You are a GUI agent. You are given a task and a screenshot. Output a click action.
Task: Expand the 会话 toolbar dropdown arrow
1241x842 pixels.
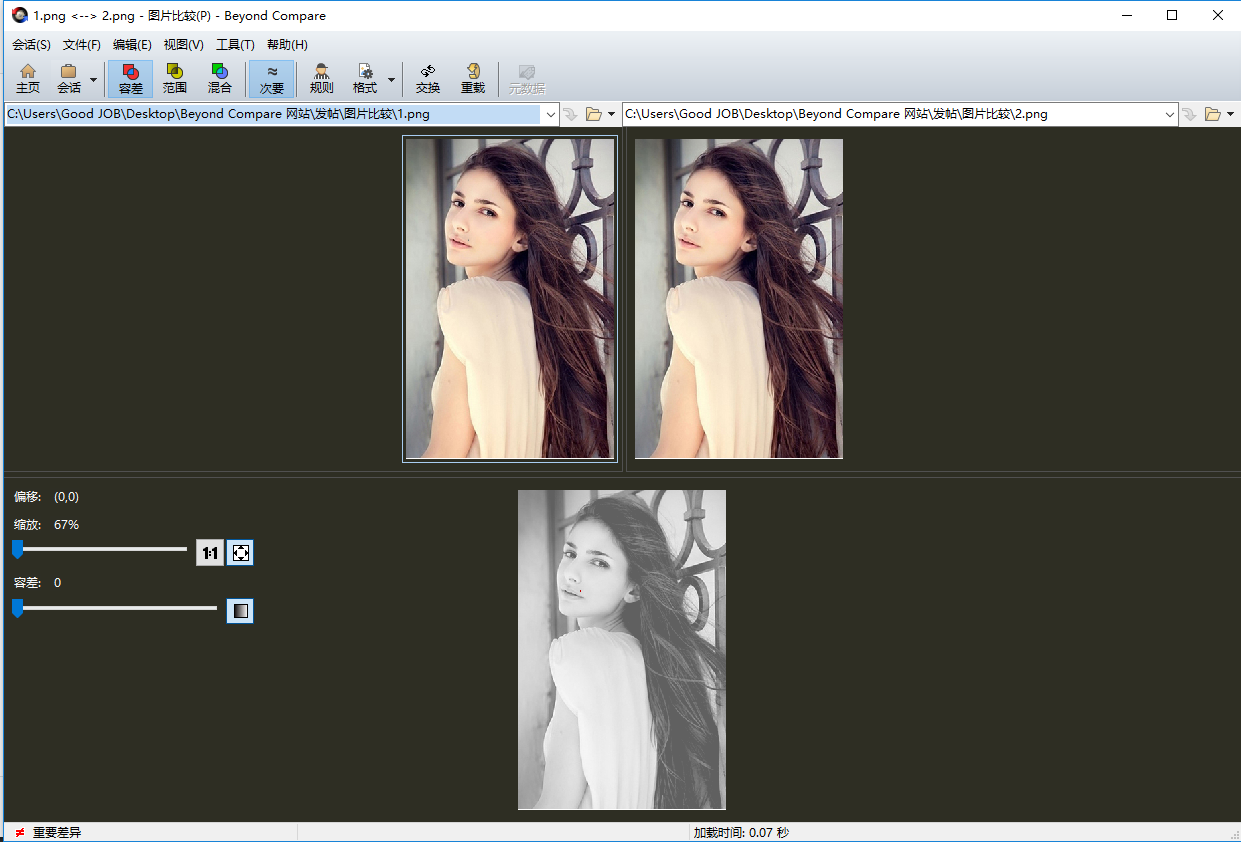93,79
